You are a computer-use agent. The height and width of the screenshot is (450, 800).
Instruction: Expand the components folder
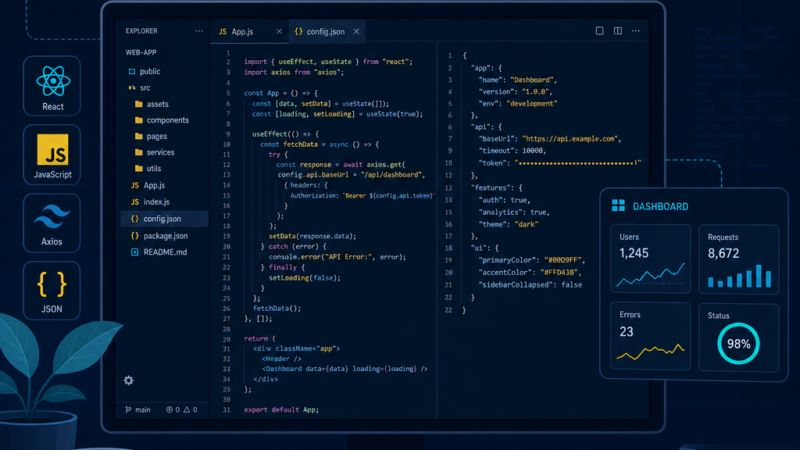[162, 120]
